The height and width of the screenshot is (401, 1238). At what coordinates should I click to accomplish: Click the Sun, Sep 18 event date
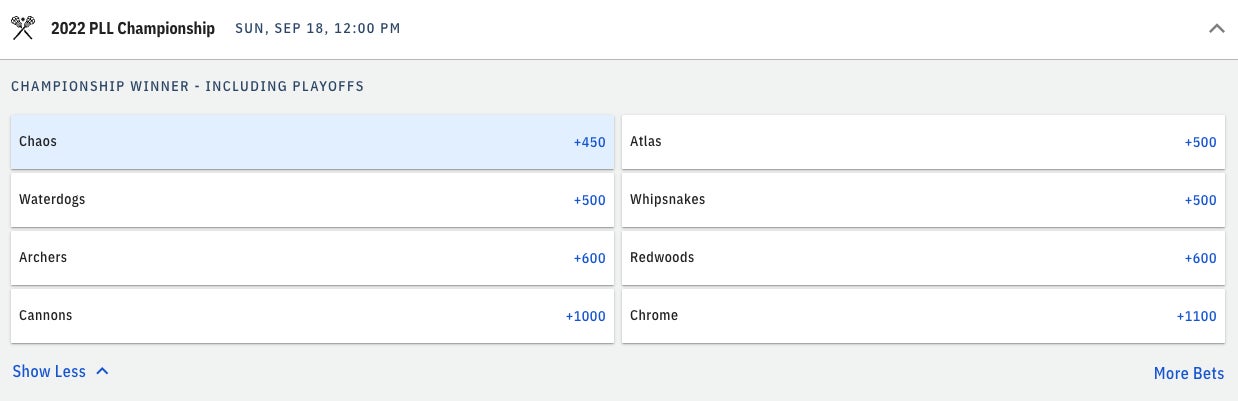click(x=317, y=29)
